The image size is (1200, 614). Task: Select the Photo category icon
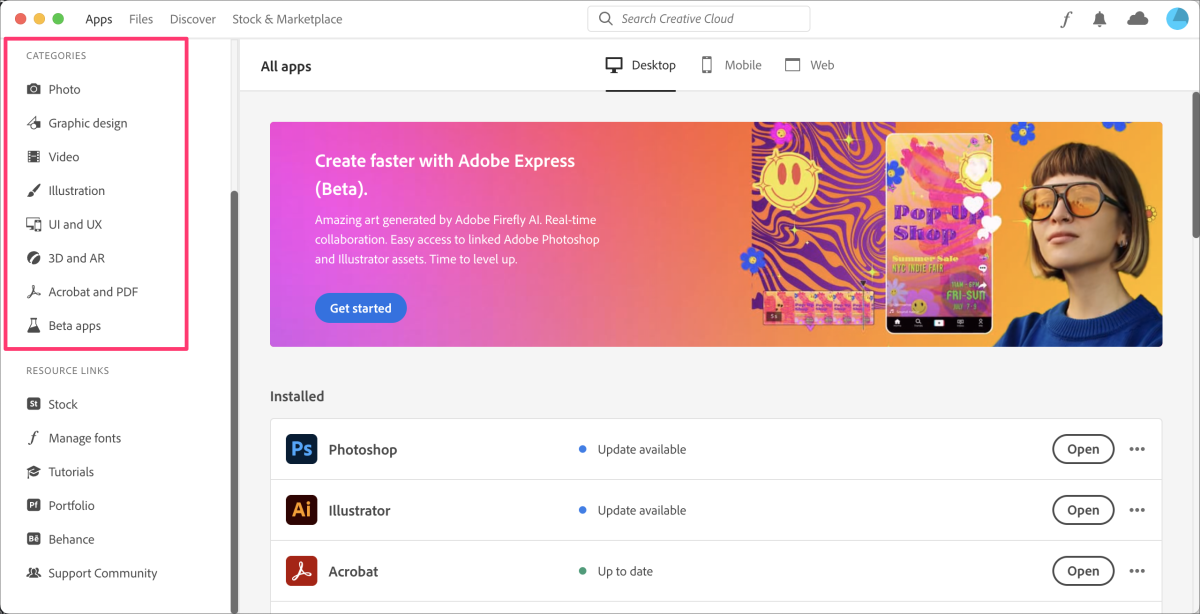point(35,89)
